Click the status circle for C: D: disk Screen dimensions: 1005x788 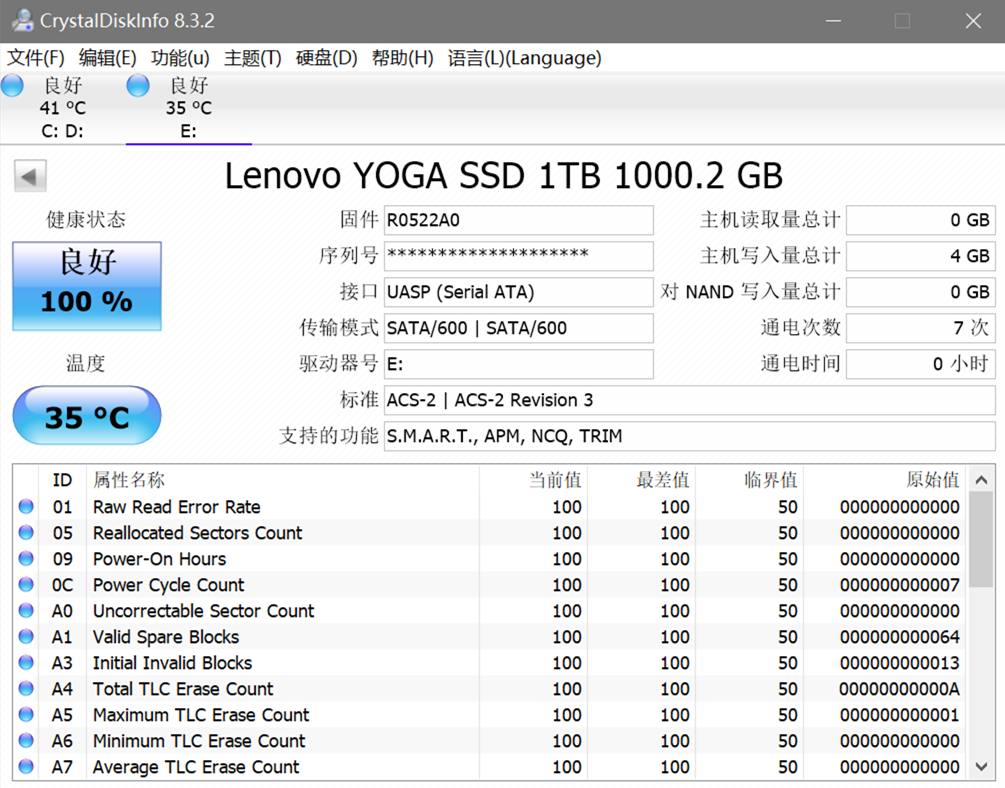point(12,85)
